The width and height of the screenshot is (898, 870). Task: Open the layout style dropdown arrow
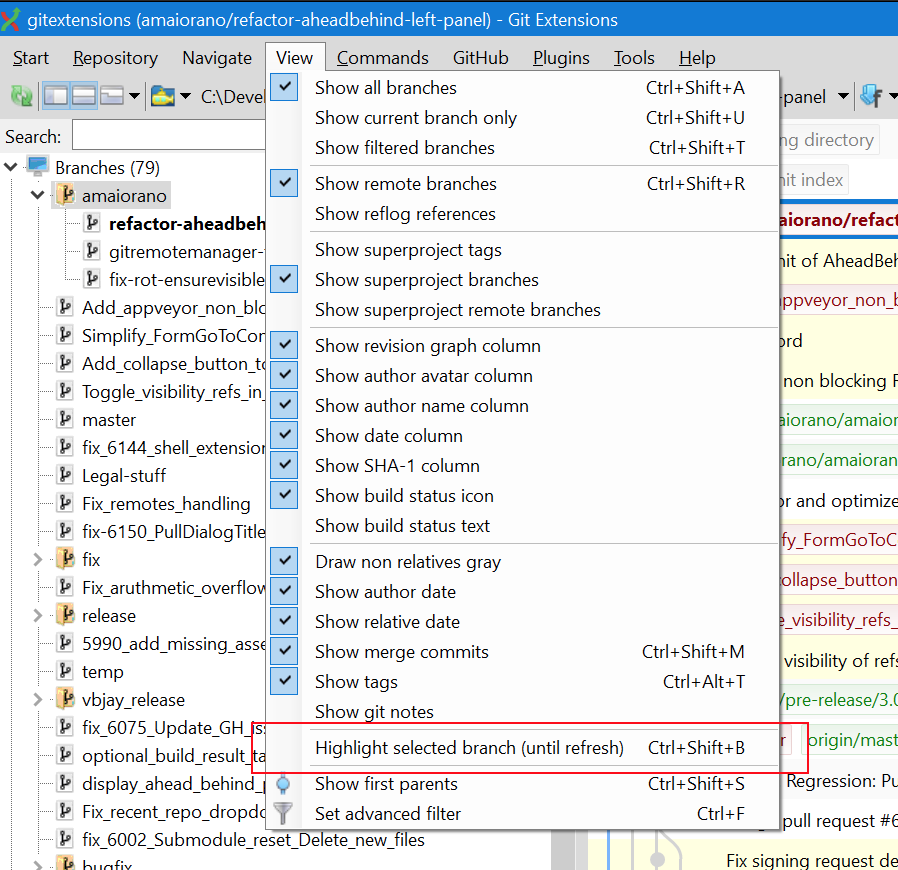[136, 95]
